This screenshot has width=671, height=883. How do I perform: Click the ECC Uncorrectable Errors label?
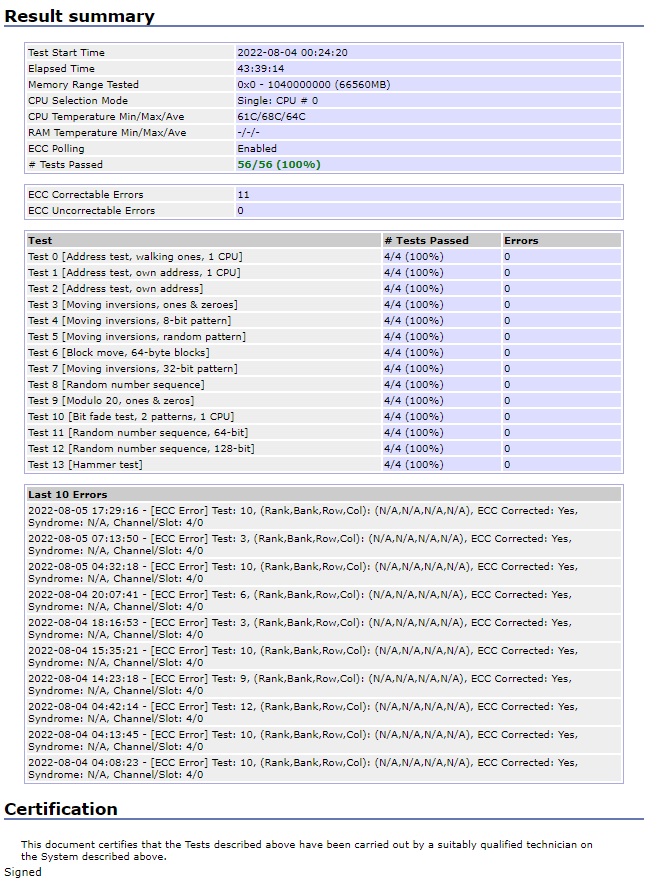(x=91, y=211)
